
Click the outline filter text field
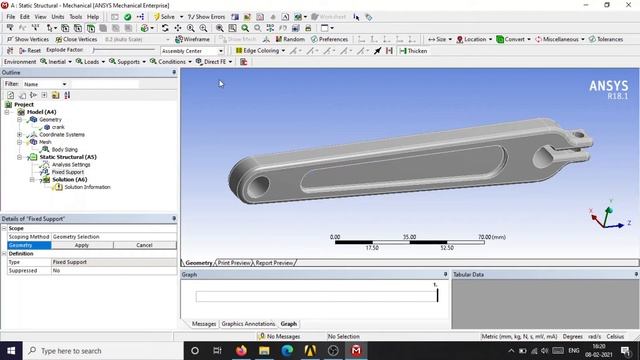click(105, 84)
